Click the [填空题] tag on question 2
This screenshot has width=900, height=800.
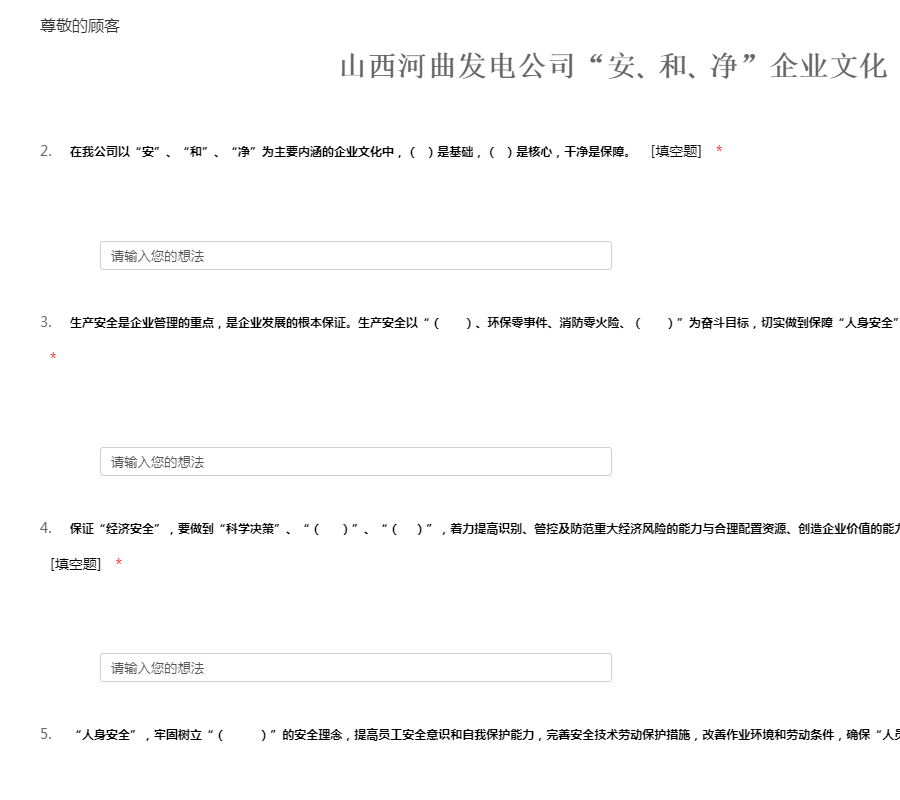click(676, 151)
